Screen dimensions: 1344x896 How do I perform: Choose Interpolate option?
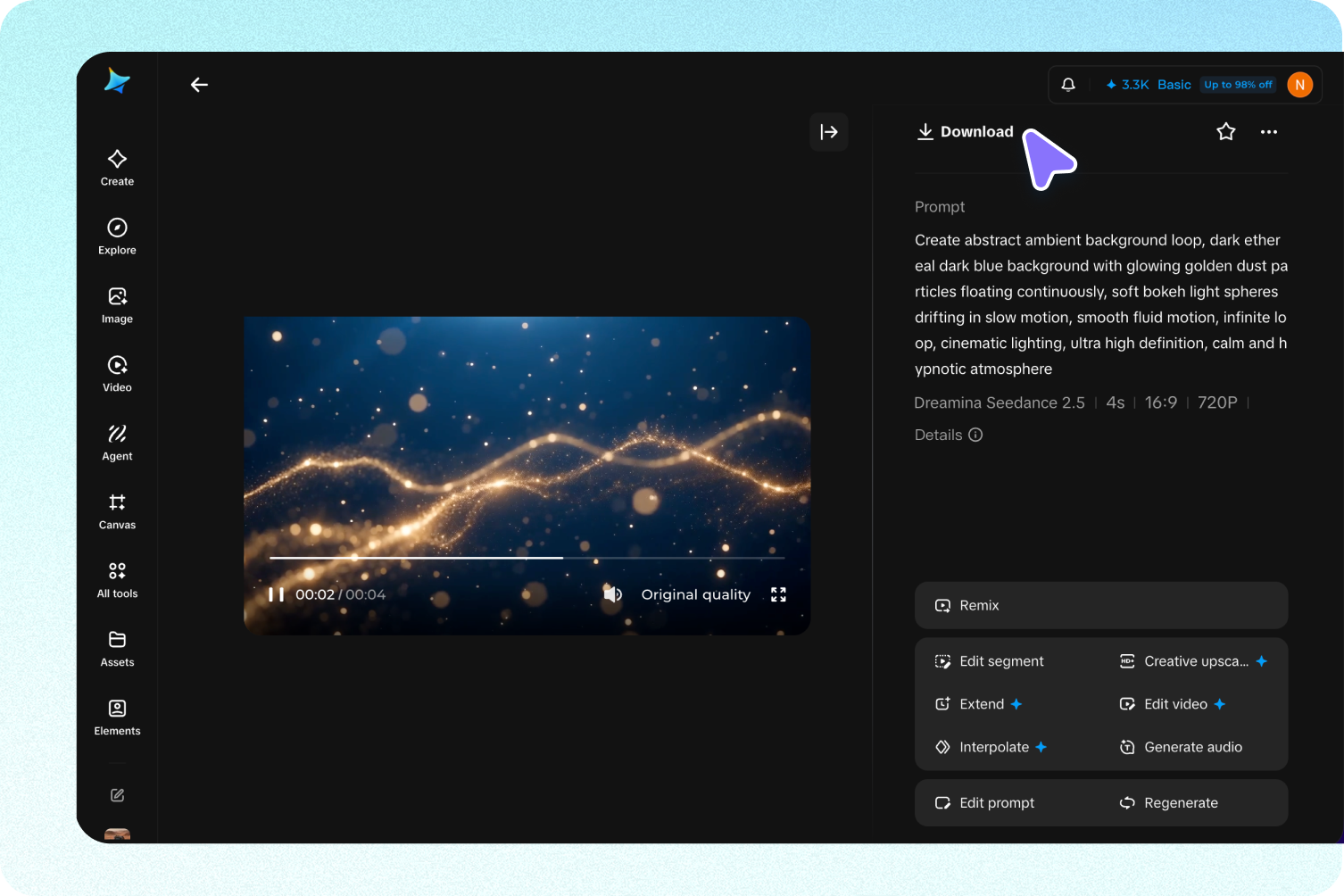991,747
